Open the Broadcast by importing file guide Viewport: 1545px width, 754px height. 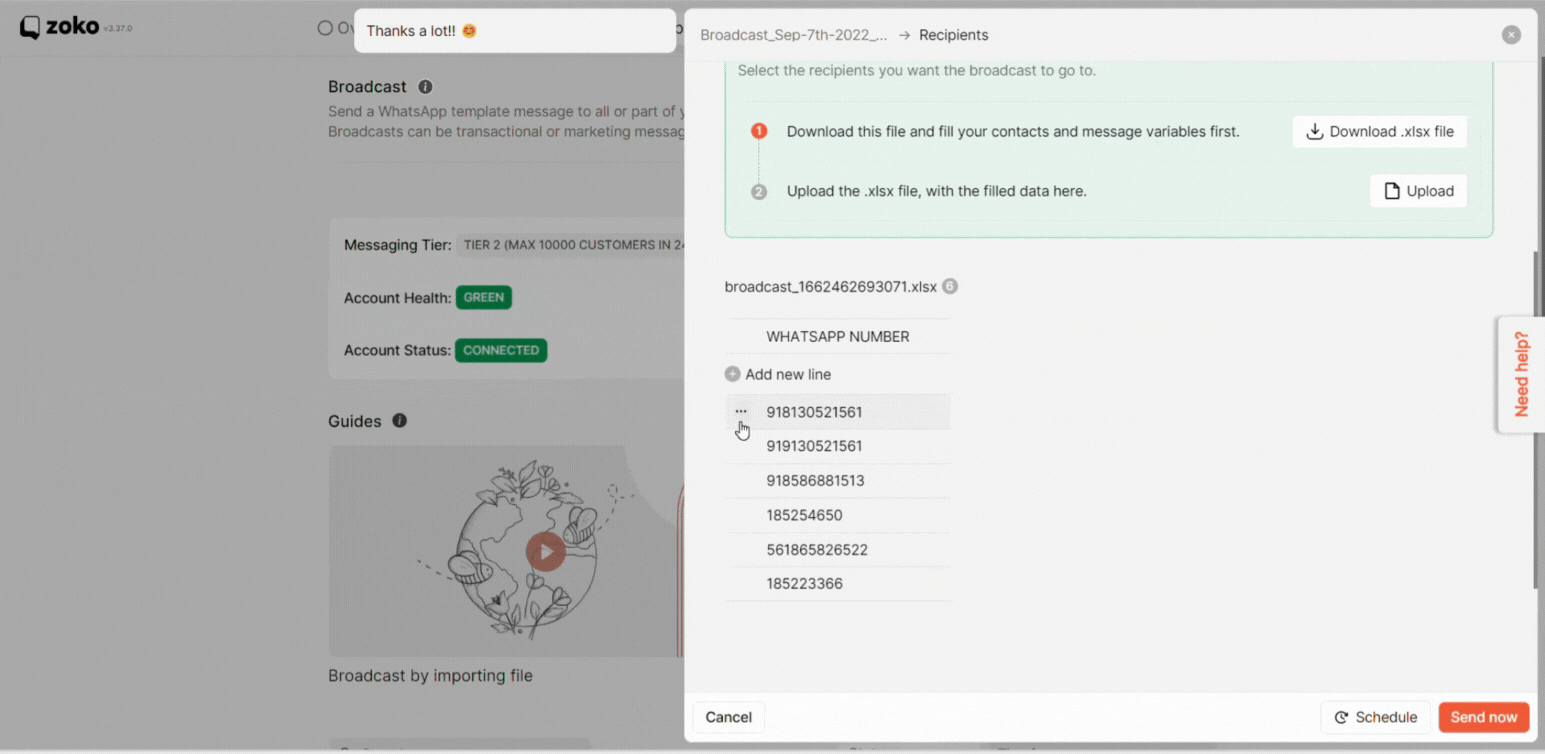pyautogui.click(x=431, y=676)
